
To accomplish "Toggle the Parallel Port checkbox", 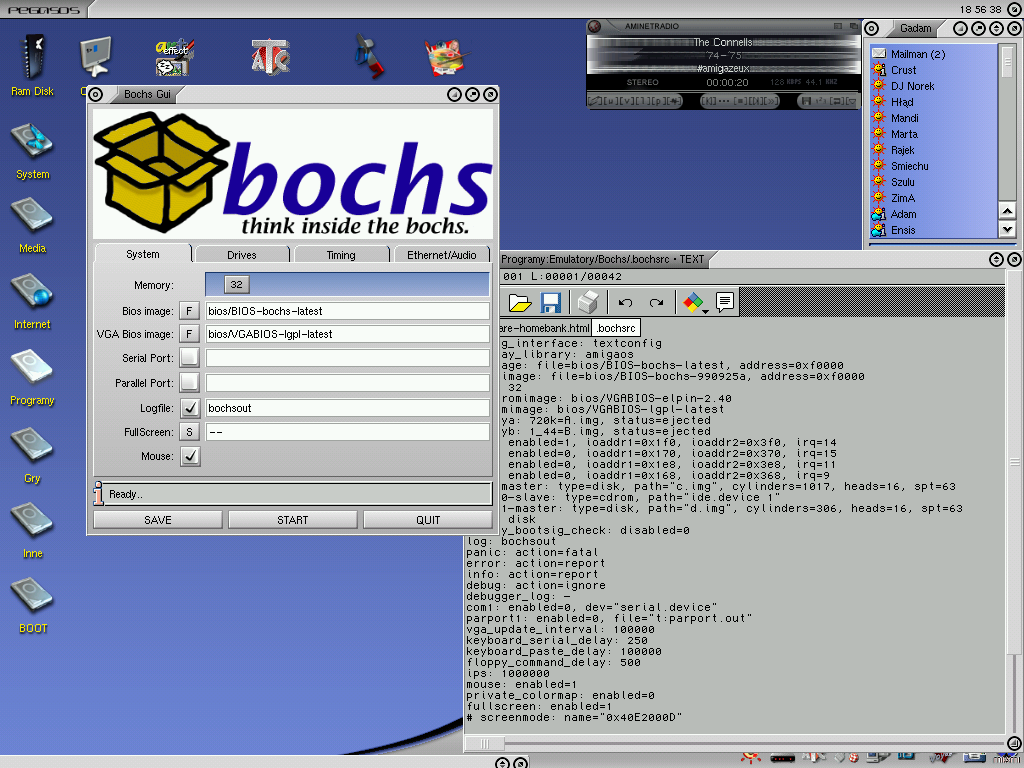I will click(x=190, y=382).
